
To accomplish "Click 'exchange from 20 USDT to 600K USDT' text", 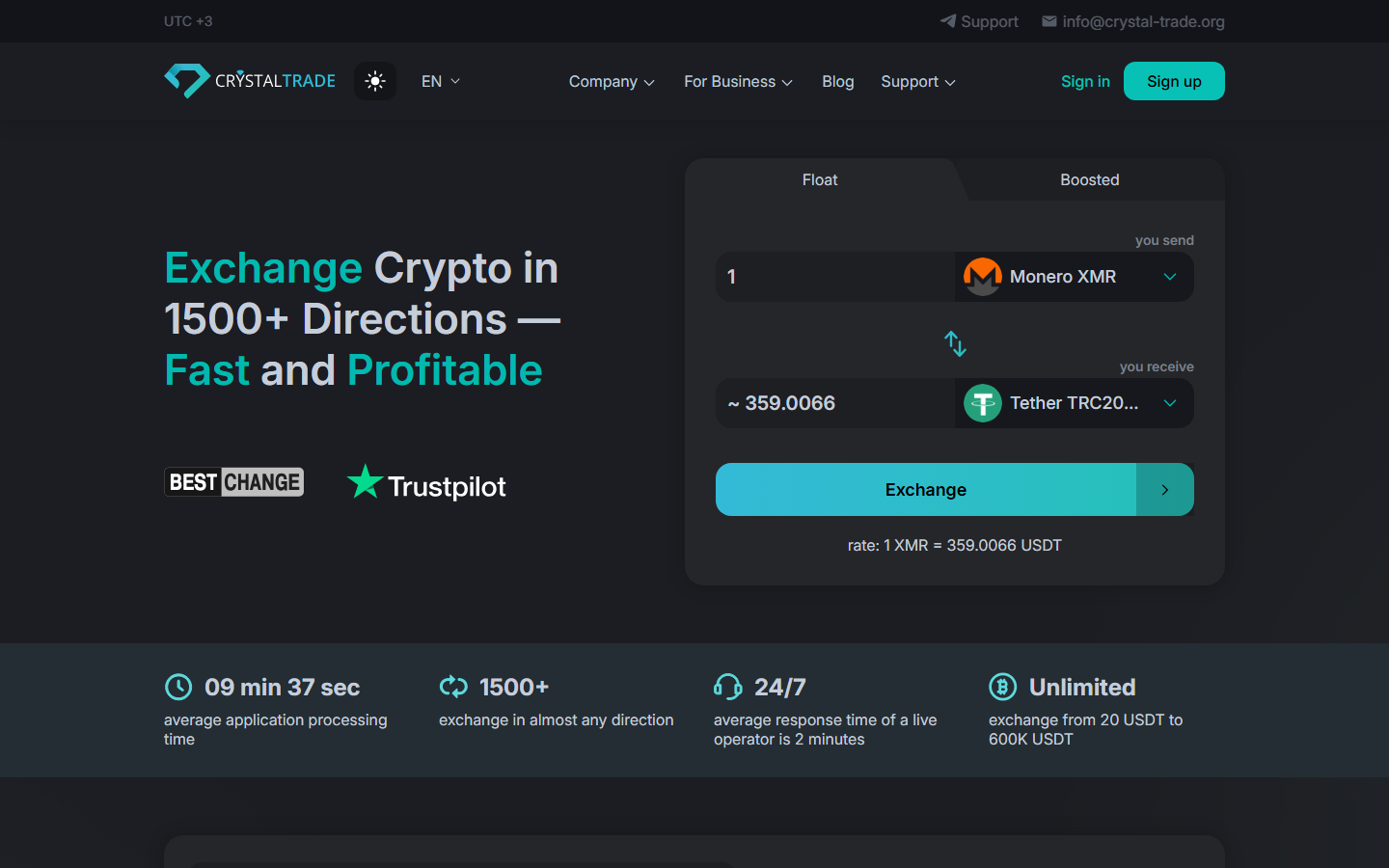I will 1086,729.
